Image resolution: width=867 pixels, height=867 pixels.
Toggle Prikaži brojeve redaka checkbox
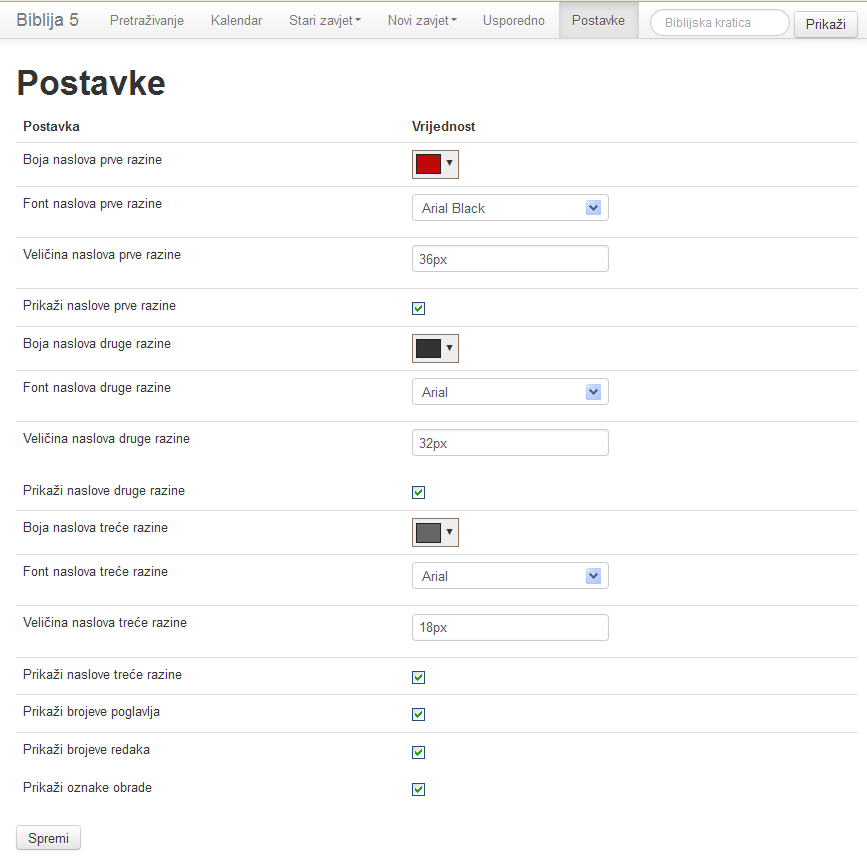(418, 752)
